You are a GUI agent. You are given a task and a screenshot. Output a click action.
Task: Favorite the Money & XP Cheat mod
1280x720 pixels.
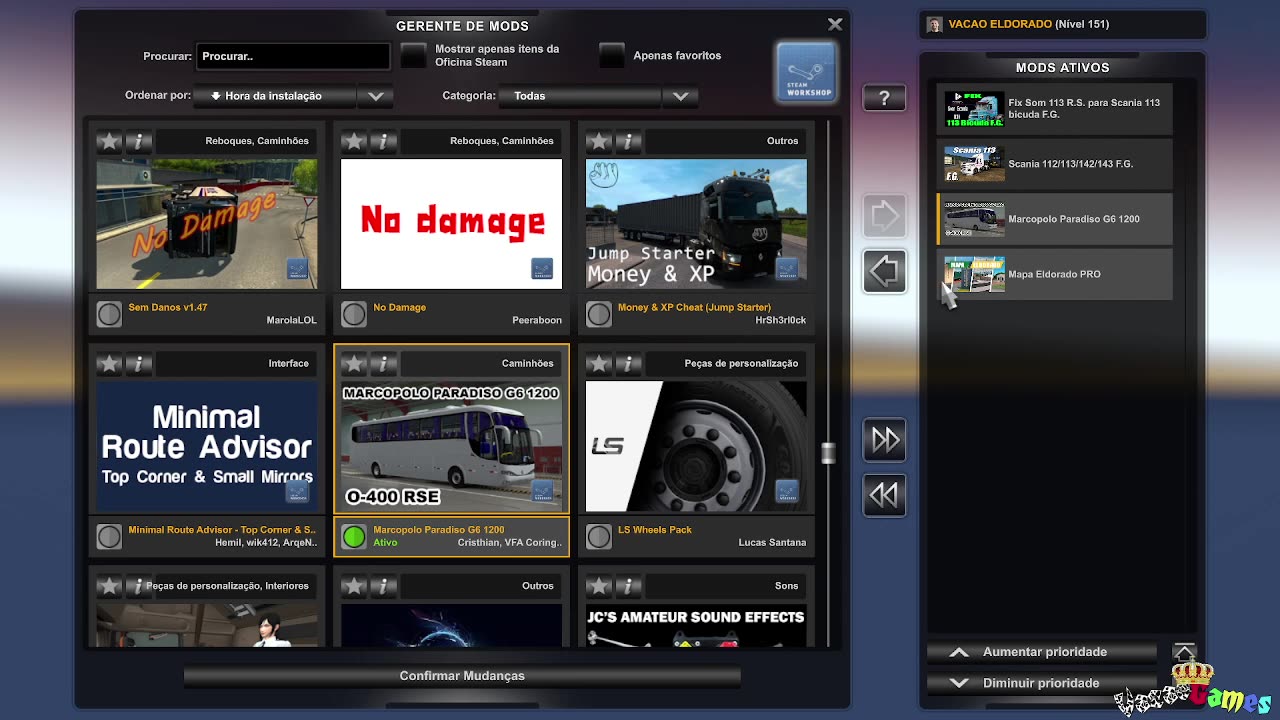pyautogui.click(x=599, y=141)
